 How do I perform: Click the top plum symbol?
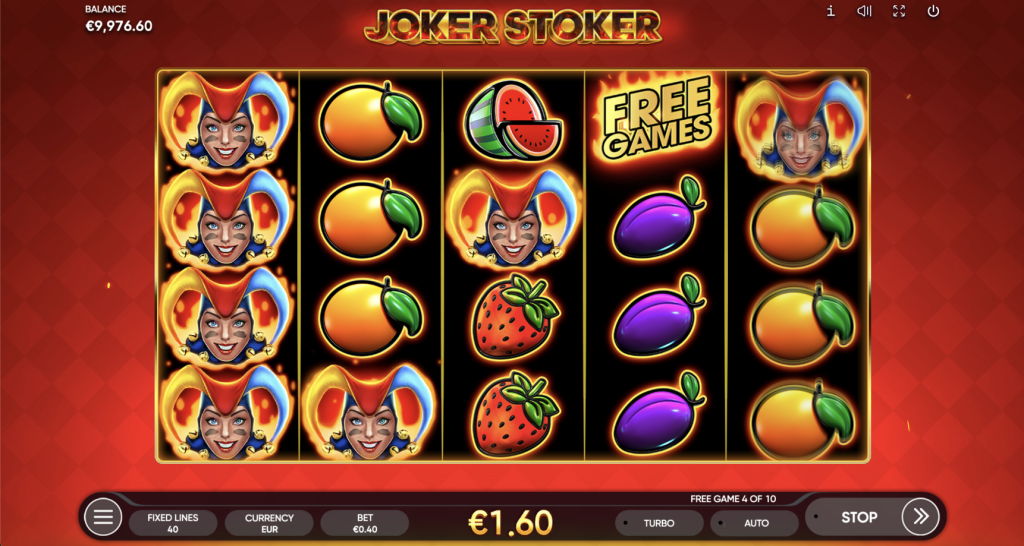[658, 218]
